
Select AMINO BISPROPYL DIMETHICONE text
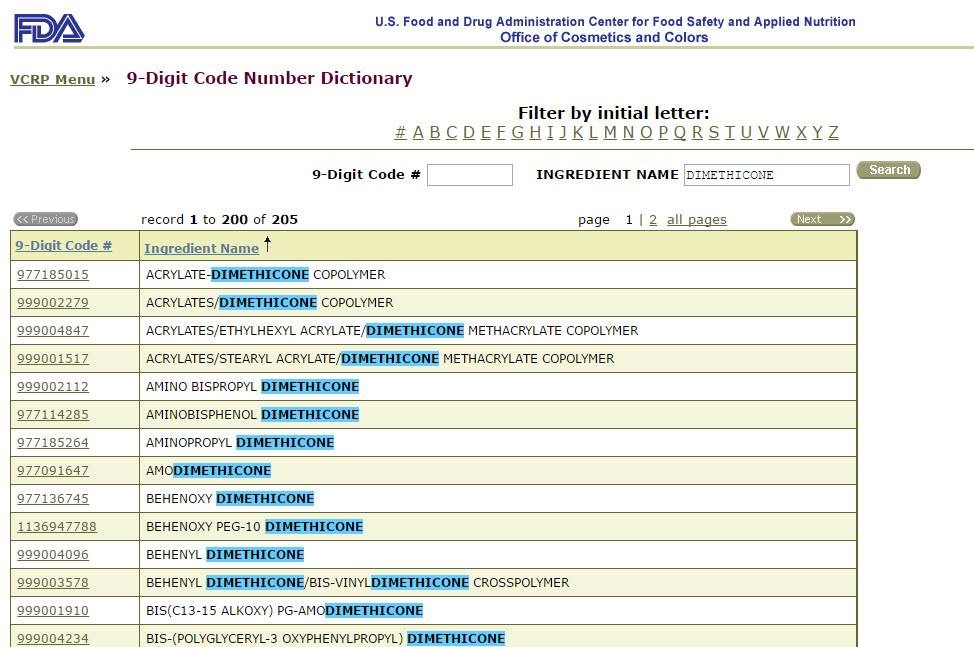point(252,386)
